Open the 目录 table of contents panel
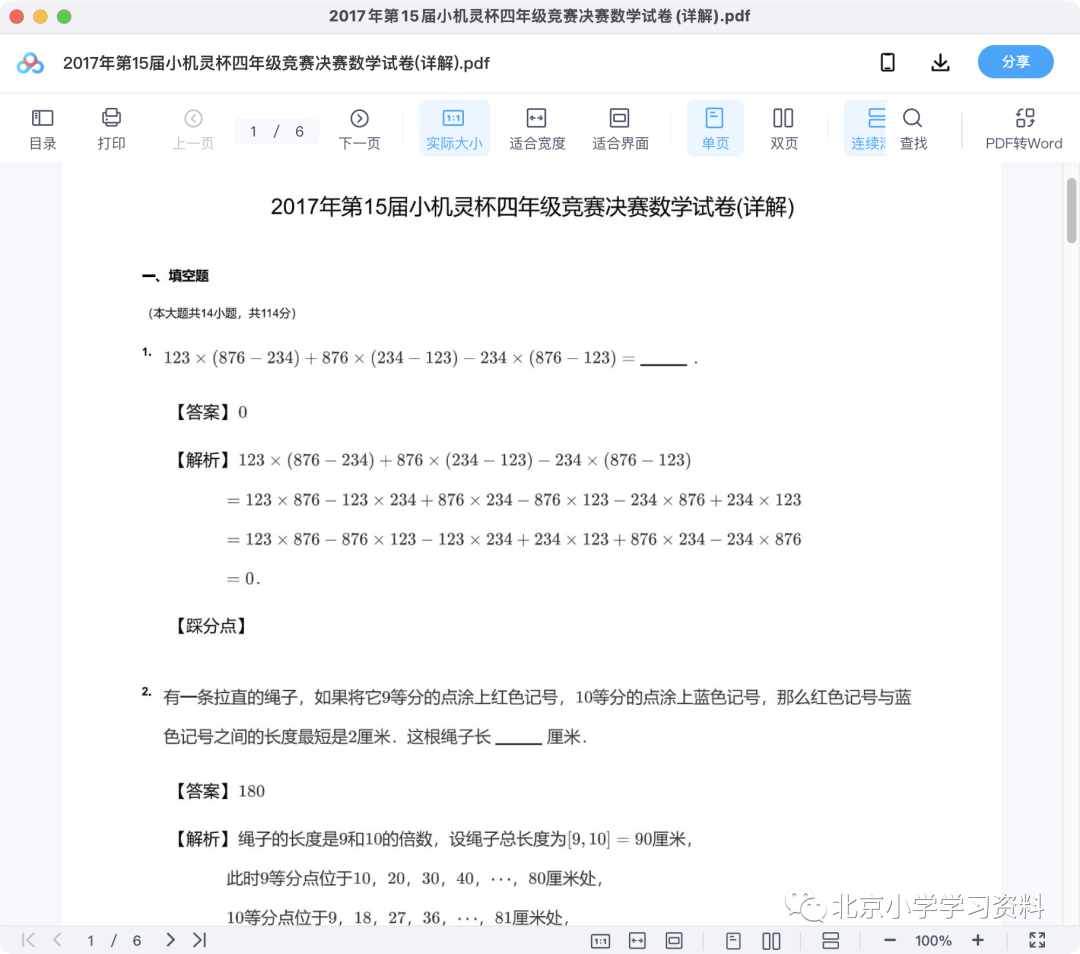Screen dimensions: 1080x954 pos(43,129)
